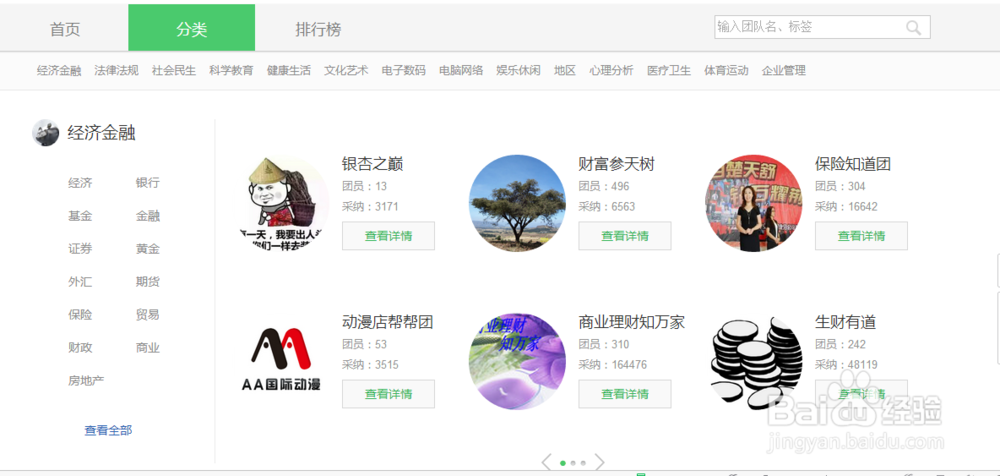Click the 期货 subcategory link
This screenshot has width=1000, height=476.
tap(148, 282)
